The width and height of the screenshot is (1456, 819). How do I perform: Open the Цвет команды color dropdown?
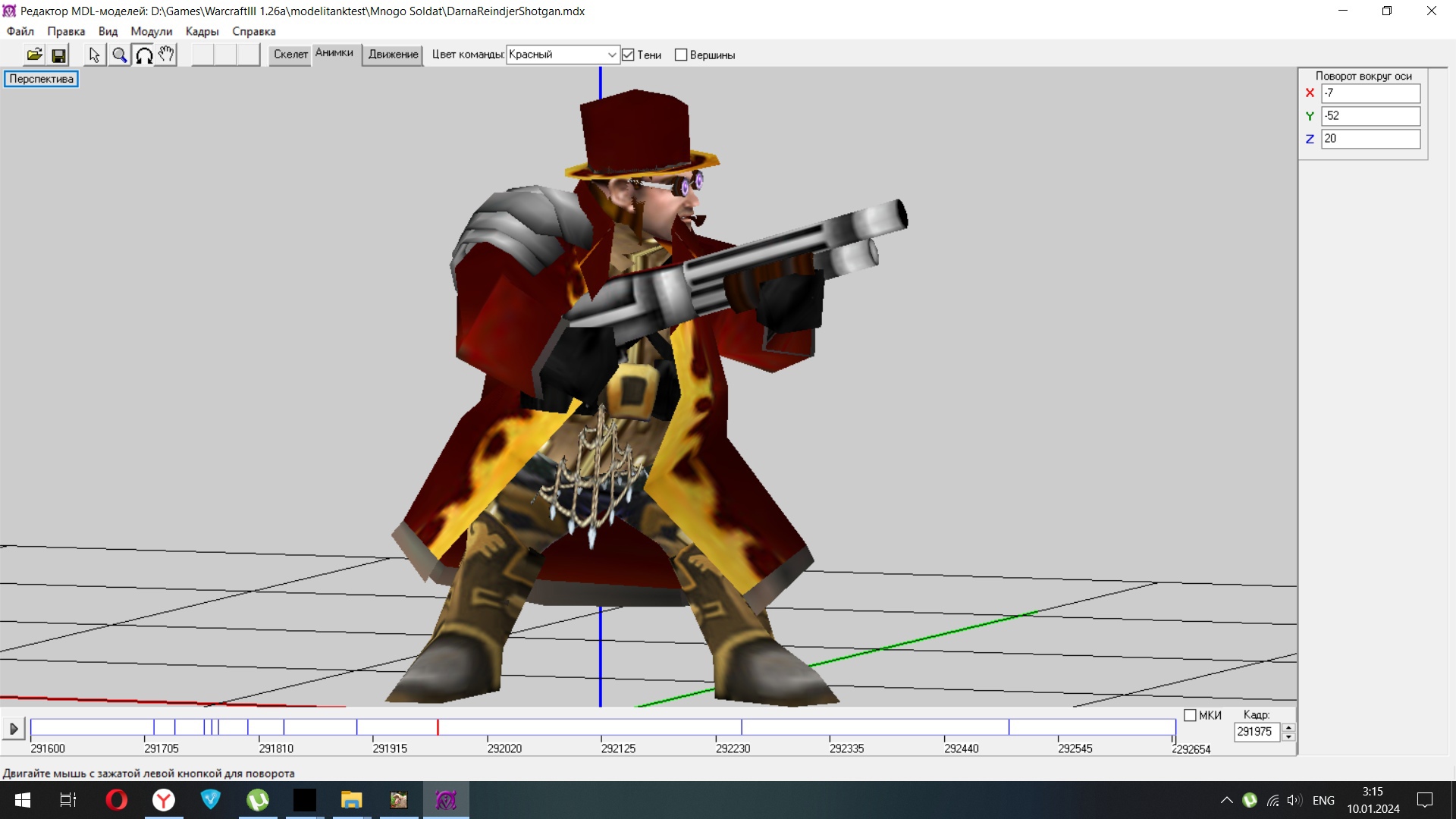pyautogui.click(x=611, y=55)
